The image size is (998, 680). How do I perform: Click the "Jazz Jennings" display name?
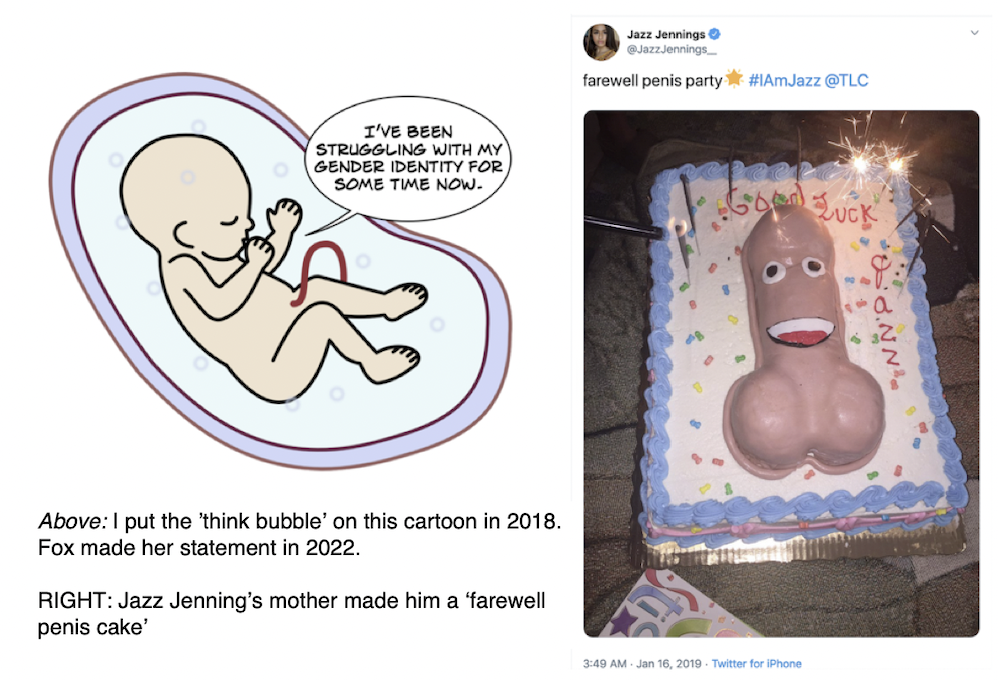click(666, 35)
